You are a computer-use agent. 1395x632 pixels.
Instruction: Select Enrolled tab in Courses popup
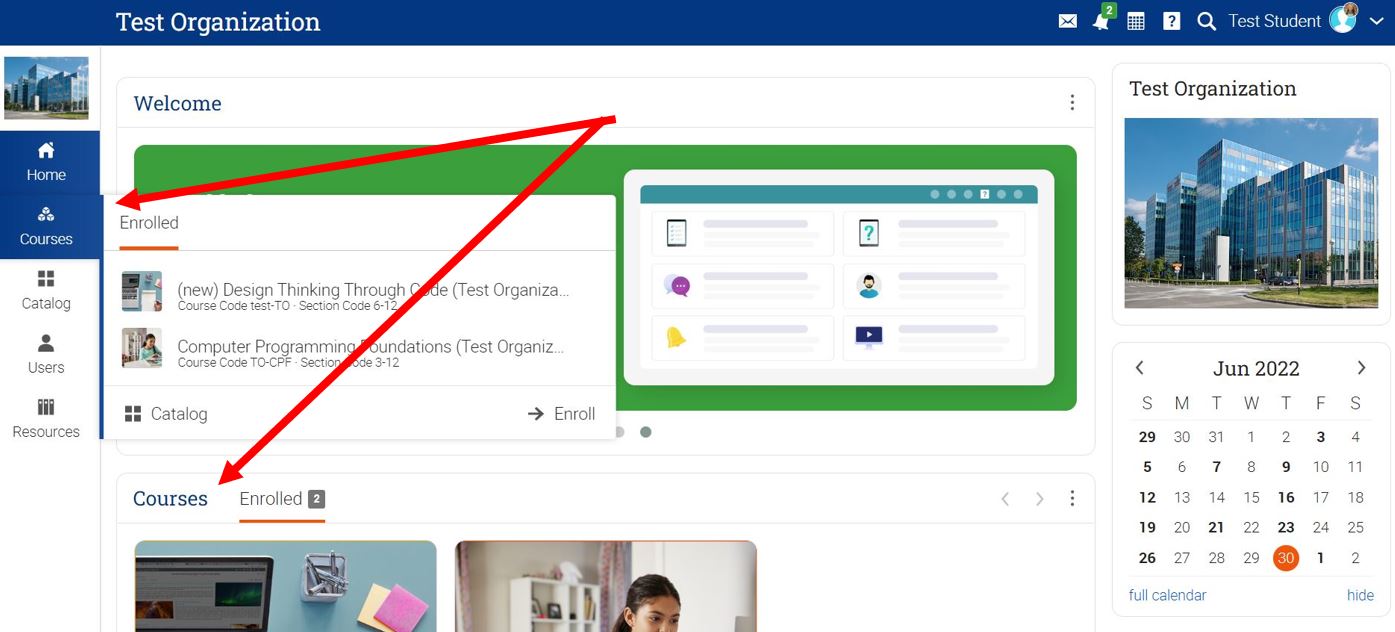[x=149, y=223]
